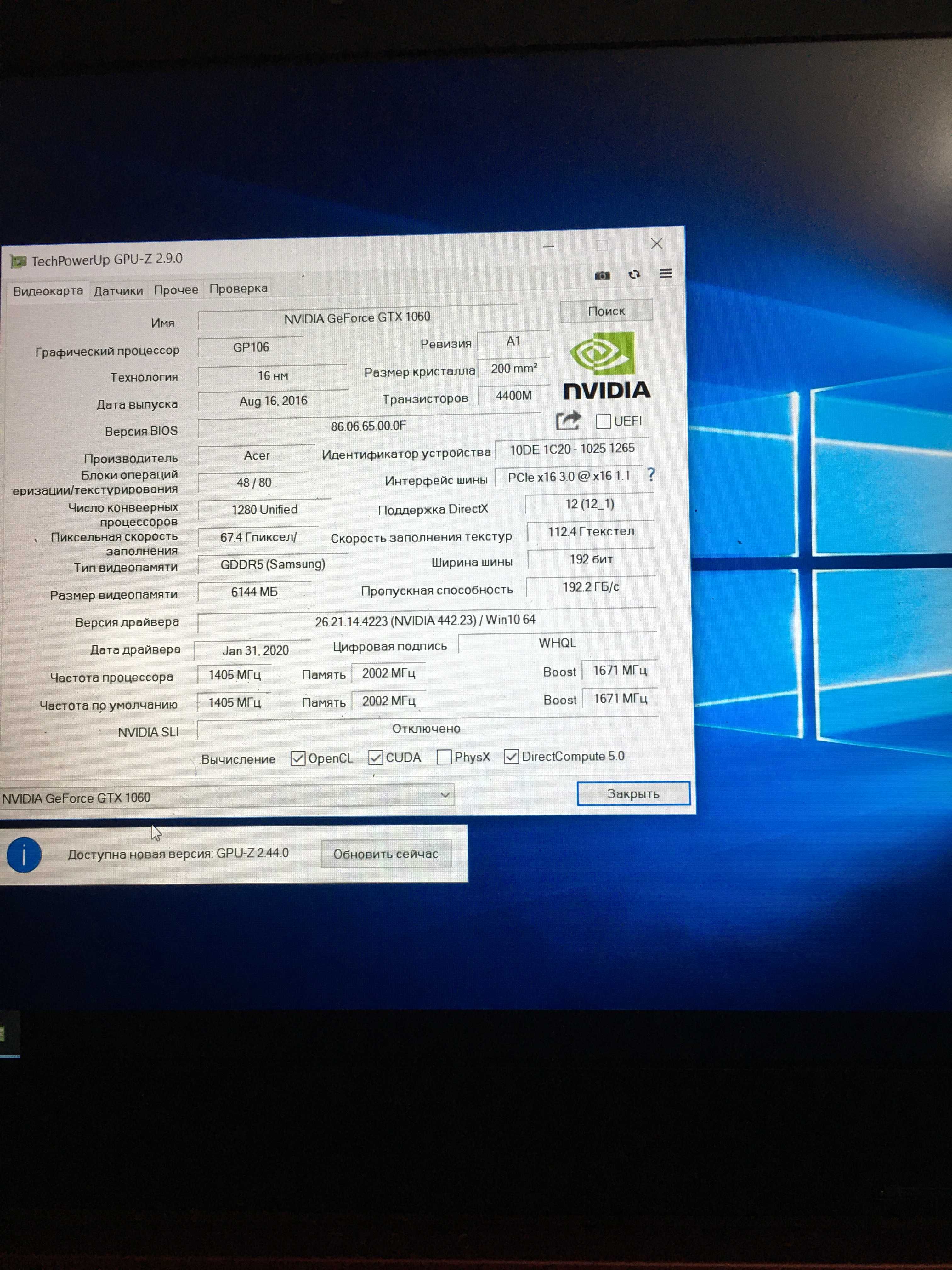The width and height of the screenshot is (952, 1270).
Task: Click the driver version 26.21.14.4223 field
Action: click(426, 620)
